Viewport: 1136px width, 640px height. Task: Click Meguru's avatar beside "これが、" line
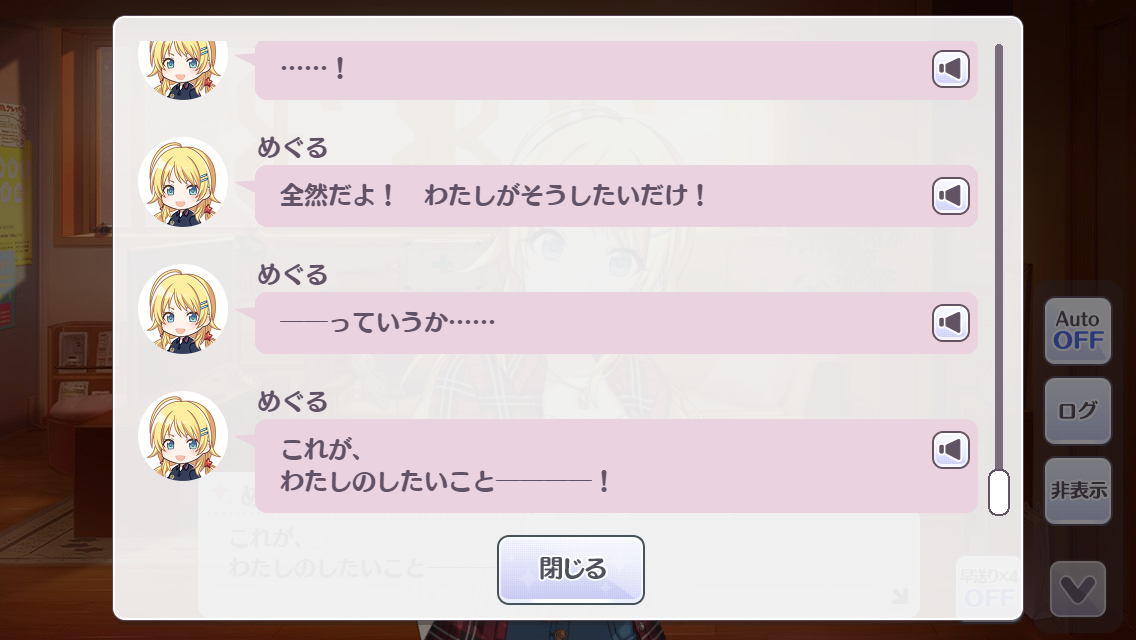(x=183, y=436)
